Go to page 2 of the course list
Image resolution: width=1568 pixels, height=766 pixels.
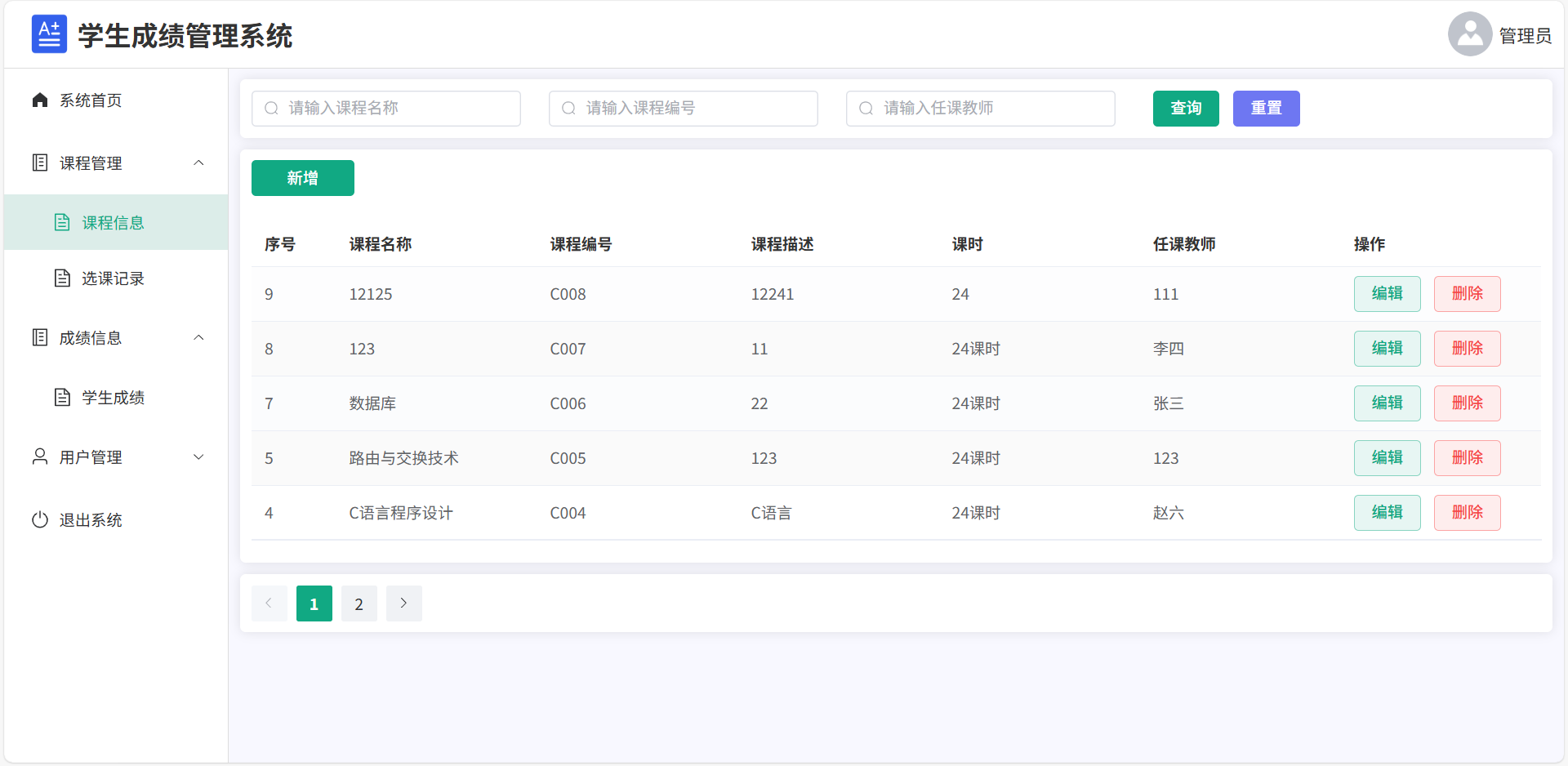click(x=359, y=603)
